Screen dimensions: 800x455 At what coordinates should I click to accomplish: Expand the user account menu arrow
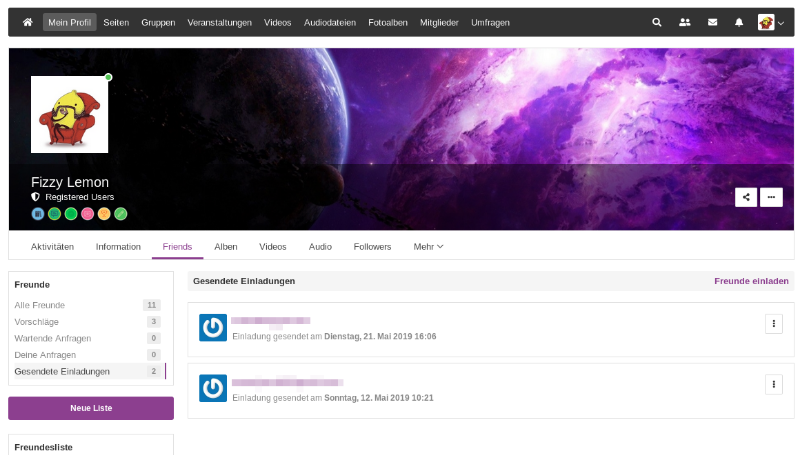coord(780,23)
